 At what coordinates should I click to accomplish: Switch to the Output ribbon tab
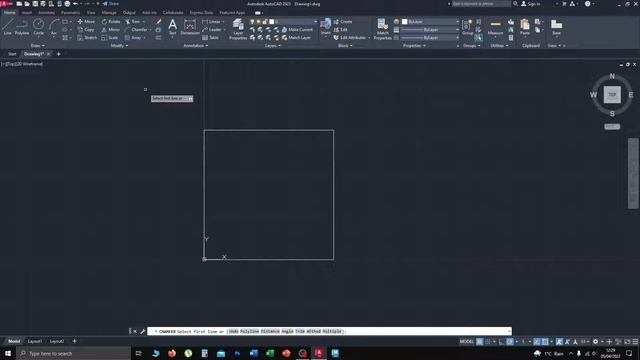pyautogui.click(x=129, y=13)
